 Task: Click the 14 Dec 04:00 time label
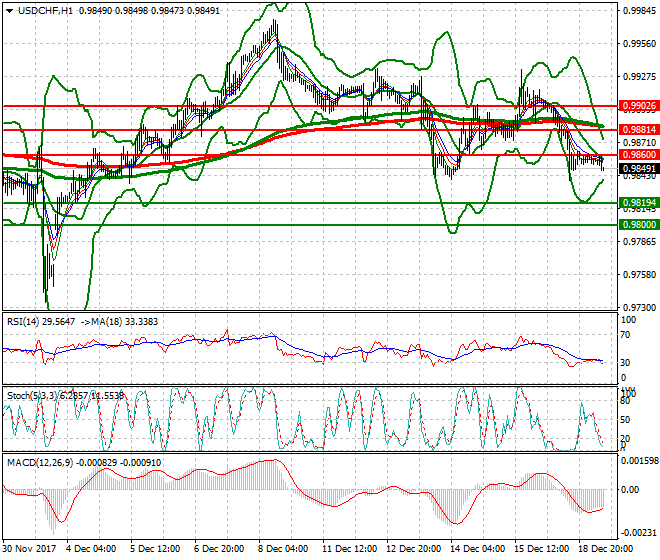click(x=477, y=549)
